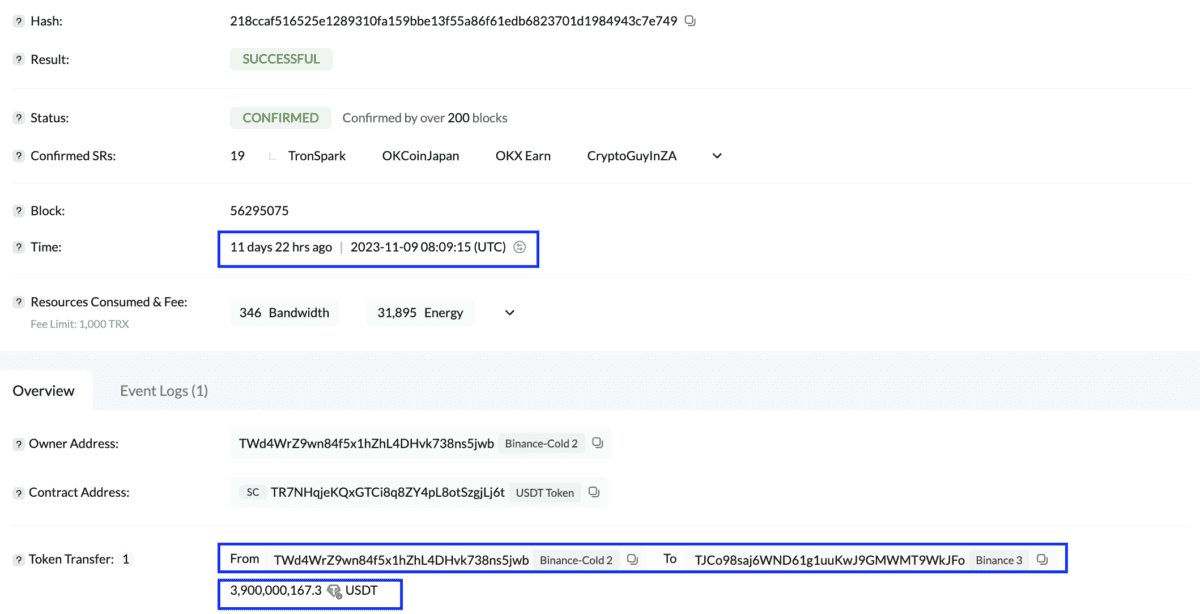
Task: Open help icon beside Confirmed SRs
Action: coord(18,156)
